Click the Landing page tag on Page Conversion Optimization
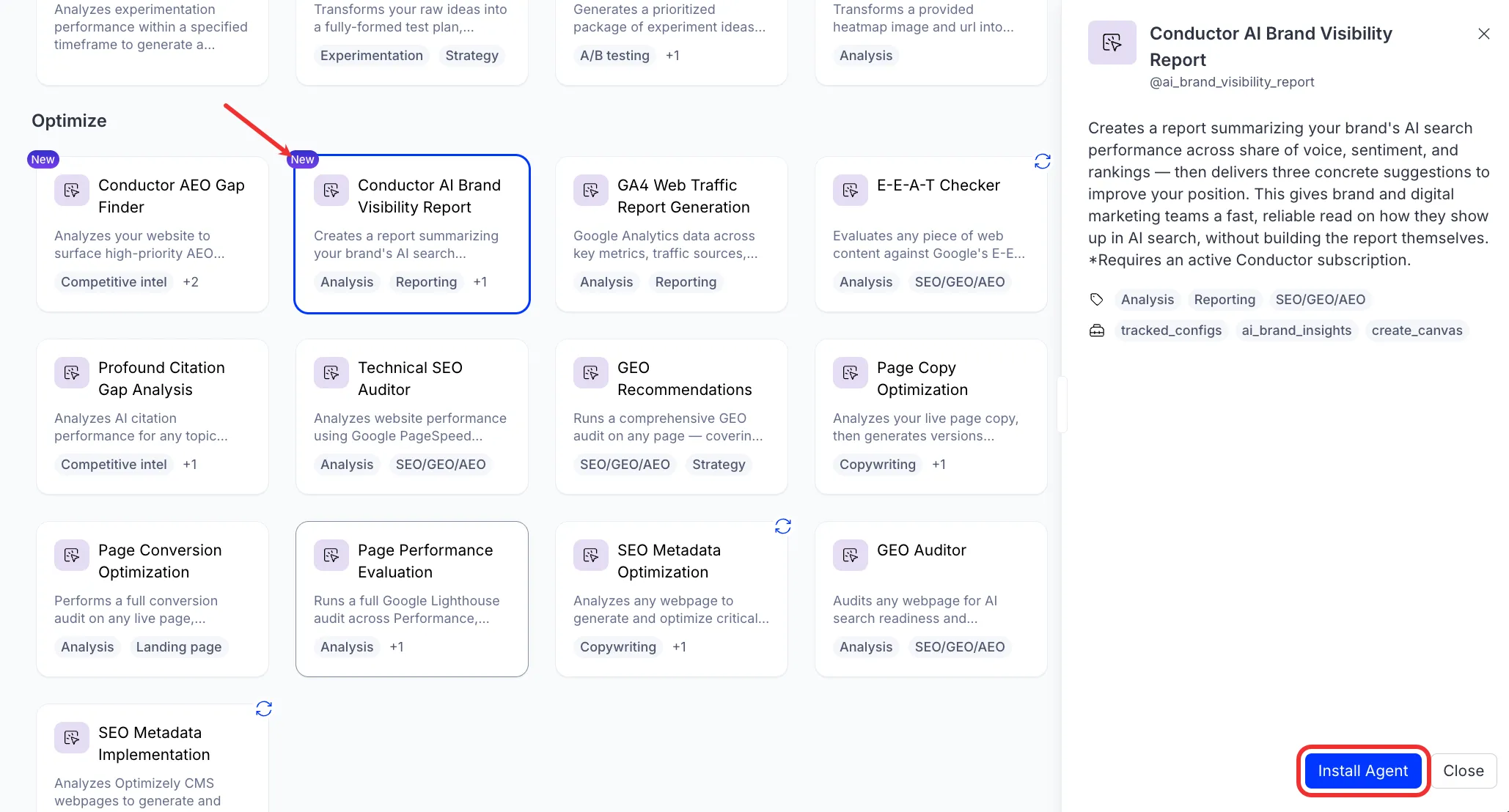Image resolution: width=1509 pixels, height=812 pixels. (x=179, y=647)
